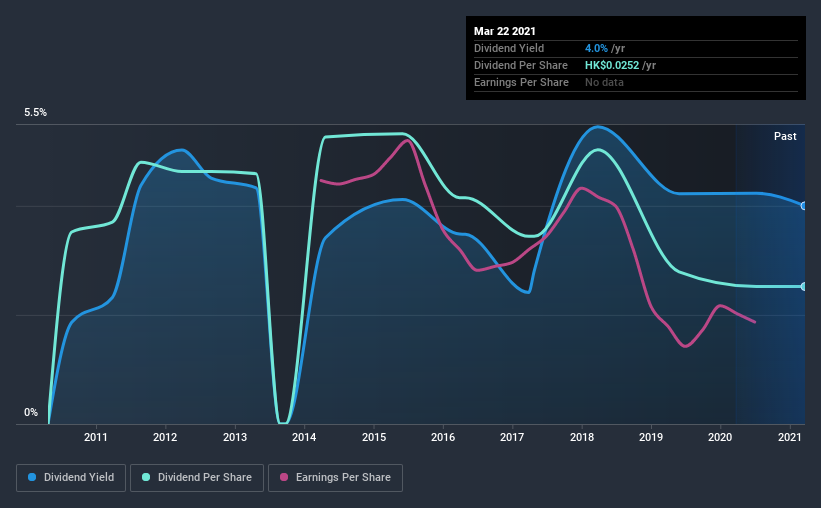Click the tooltip's Dividend Per Share row label
This screenshot has width=821, height=508.
click(x=521, y=65)
